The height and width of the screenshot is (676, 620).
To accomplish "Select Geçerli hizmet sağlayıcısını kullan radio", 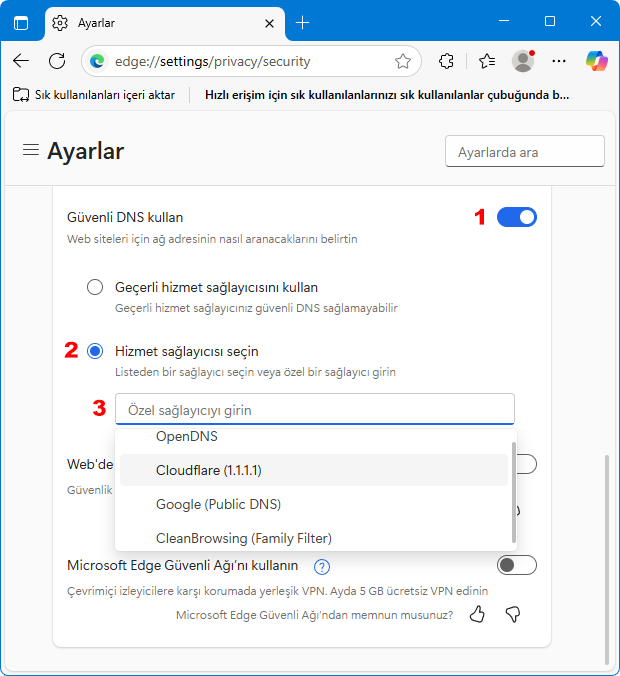I will pyautogui.click(x=95, y=287).
